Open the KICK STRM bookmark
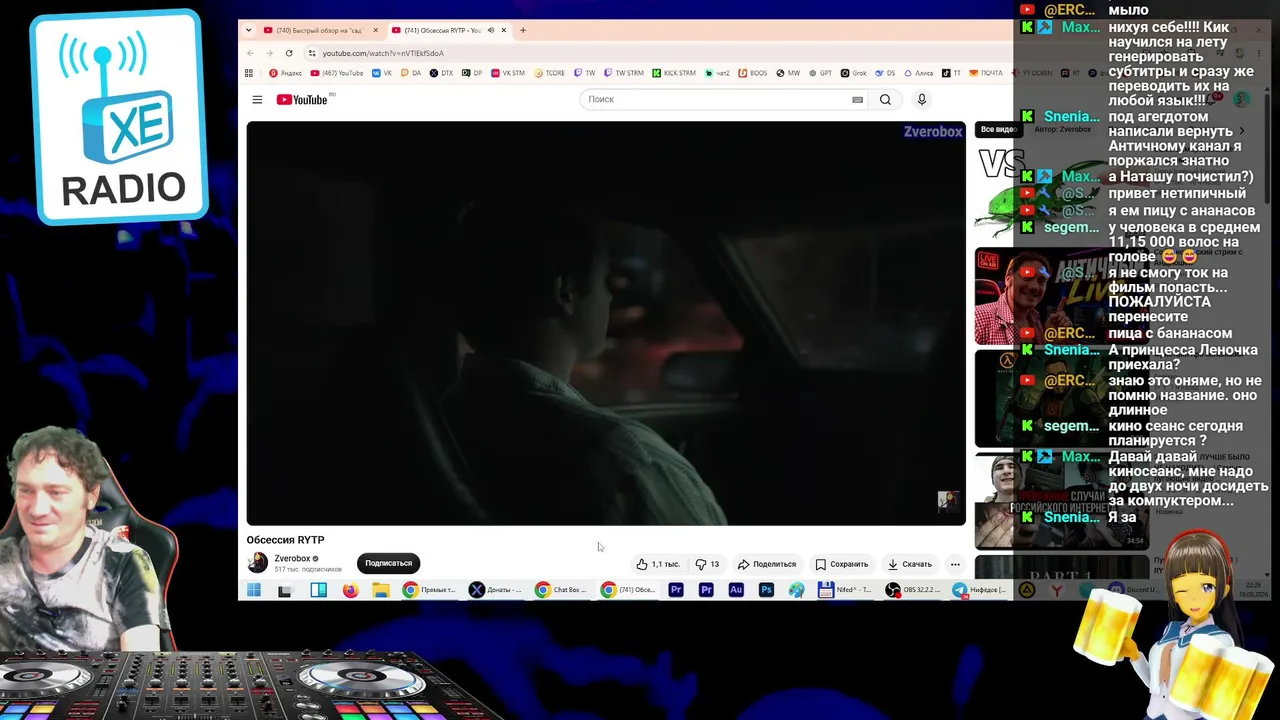Viewport: 1280px width, 720px height. coord(674,73)
